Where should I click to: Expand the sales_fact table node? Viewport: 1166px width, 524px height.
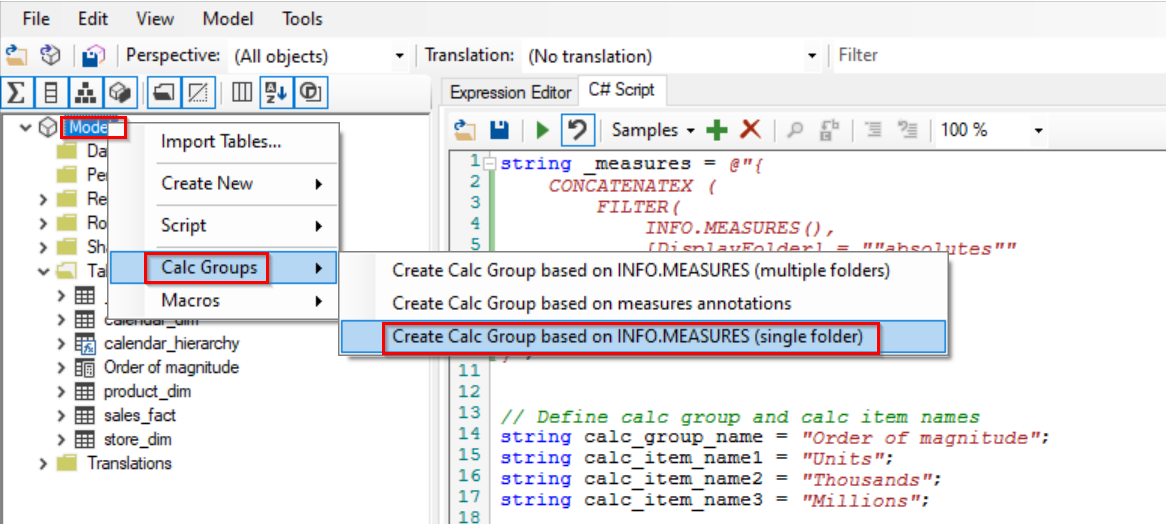click(62, 415)
